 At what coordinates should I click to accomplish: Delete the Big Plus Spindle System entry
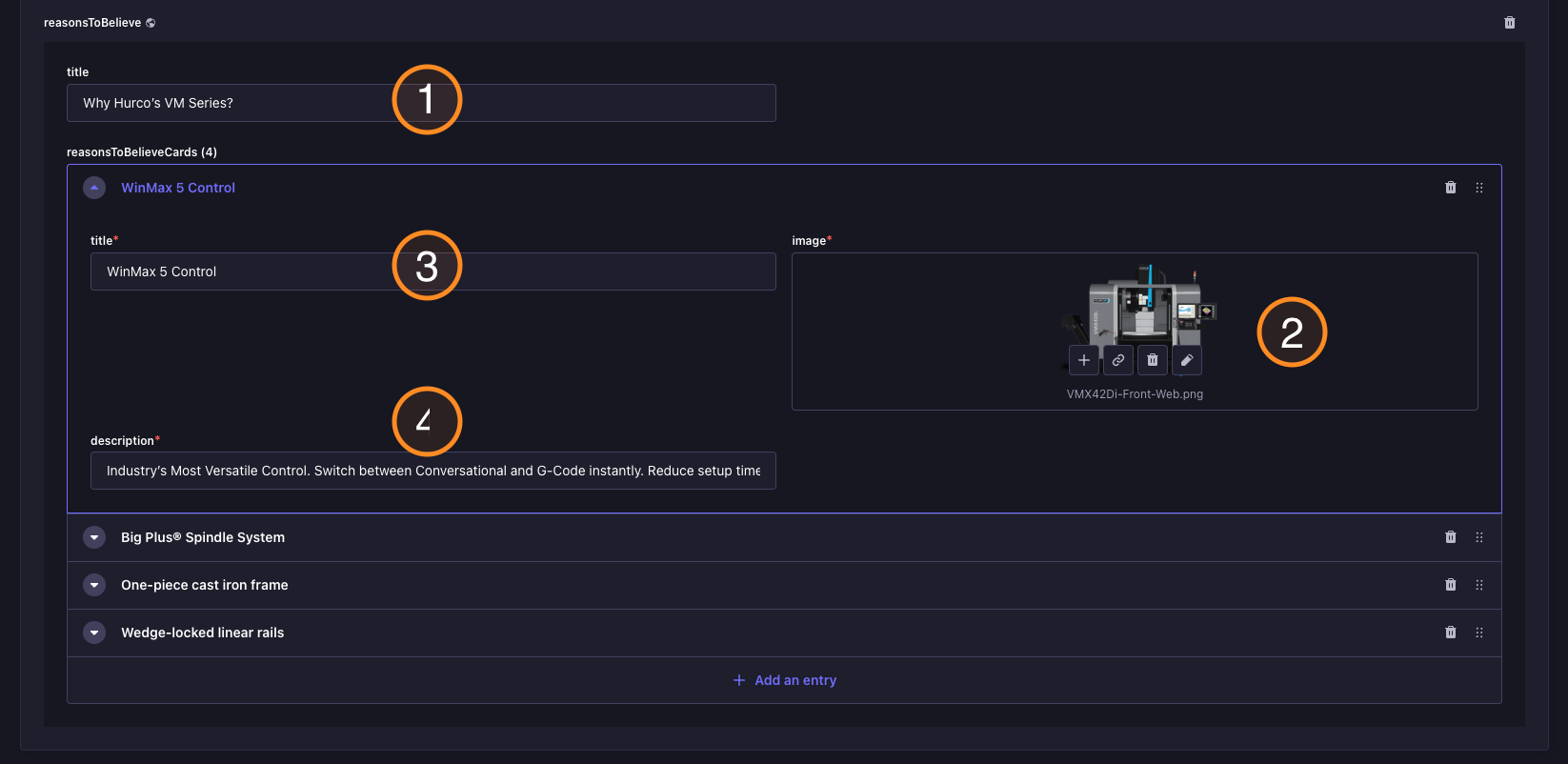click(1451, 537)
